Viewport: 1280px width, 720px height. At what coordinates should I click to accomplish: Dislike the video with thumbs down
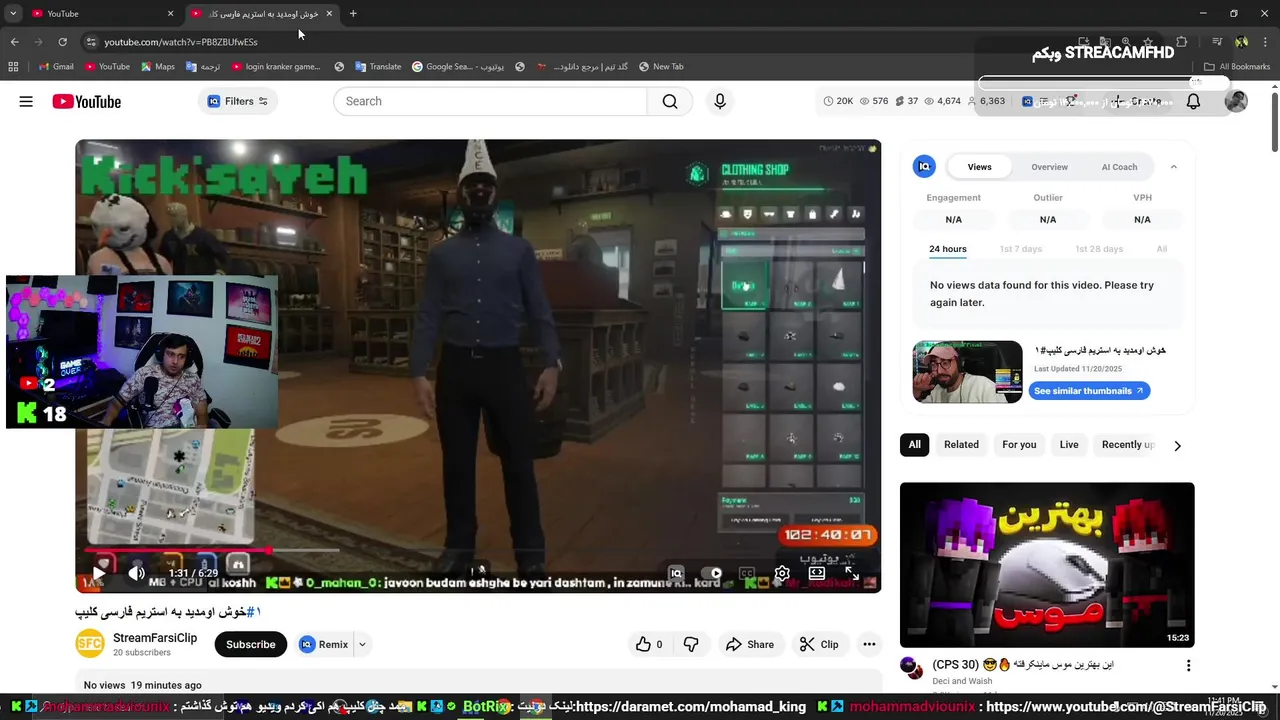(691, 644)
